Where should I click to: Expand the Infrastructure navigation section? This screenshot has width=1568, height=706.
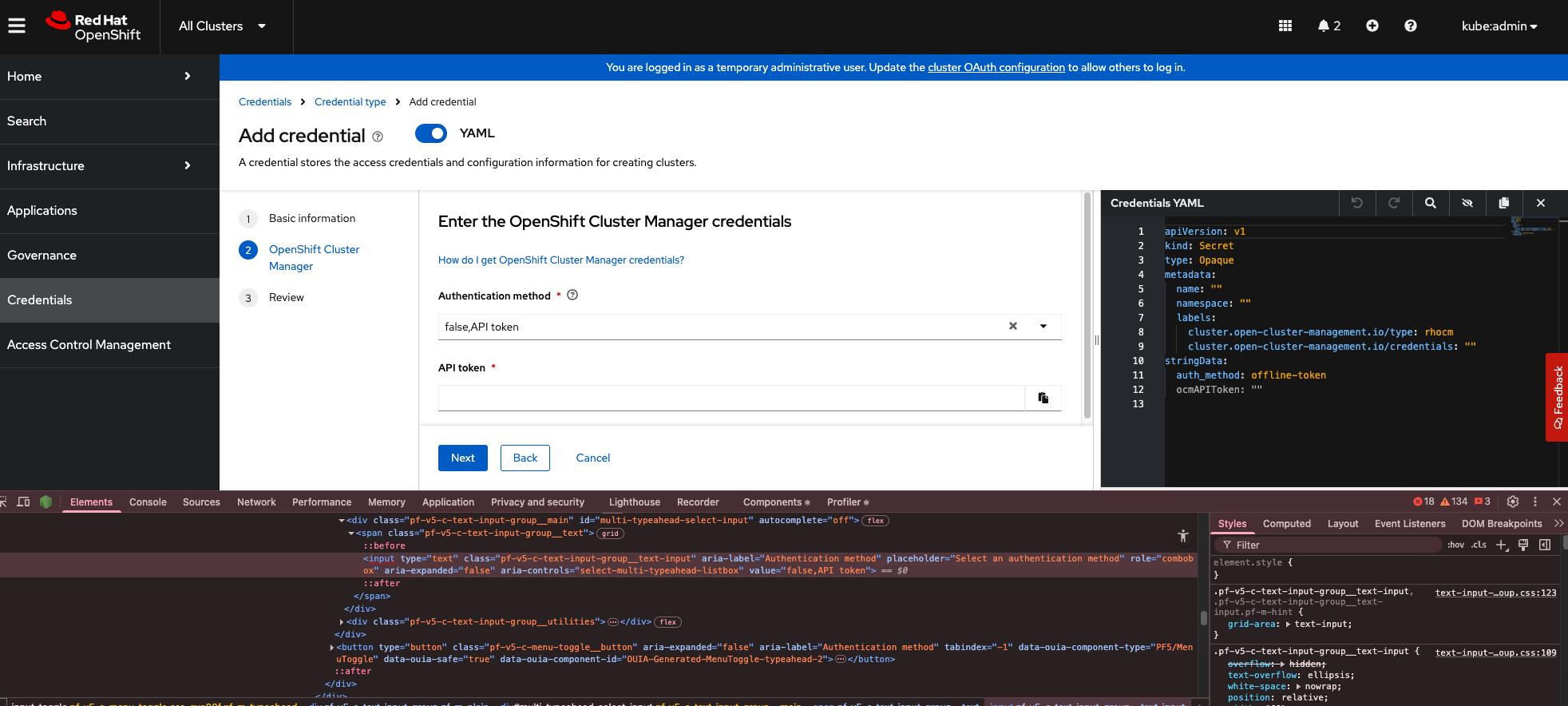click(x=109, y=166)
